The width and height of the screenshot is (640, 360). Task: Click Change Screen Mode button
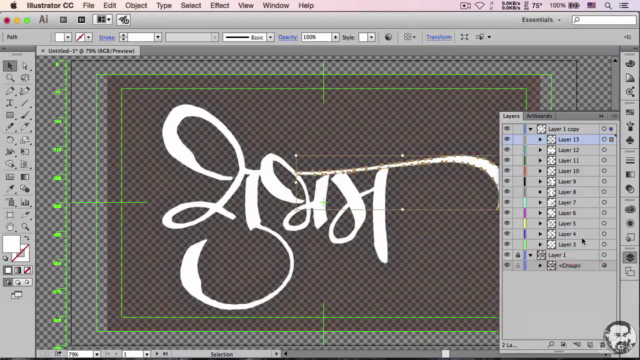pos(17,295)
